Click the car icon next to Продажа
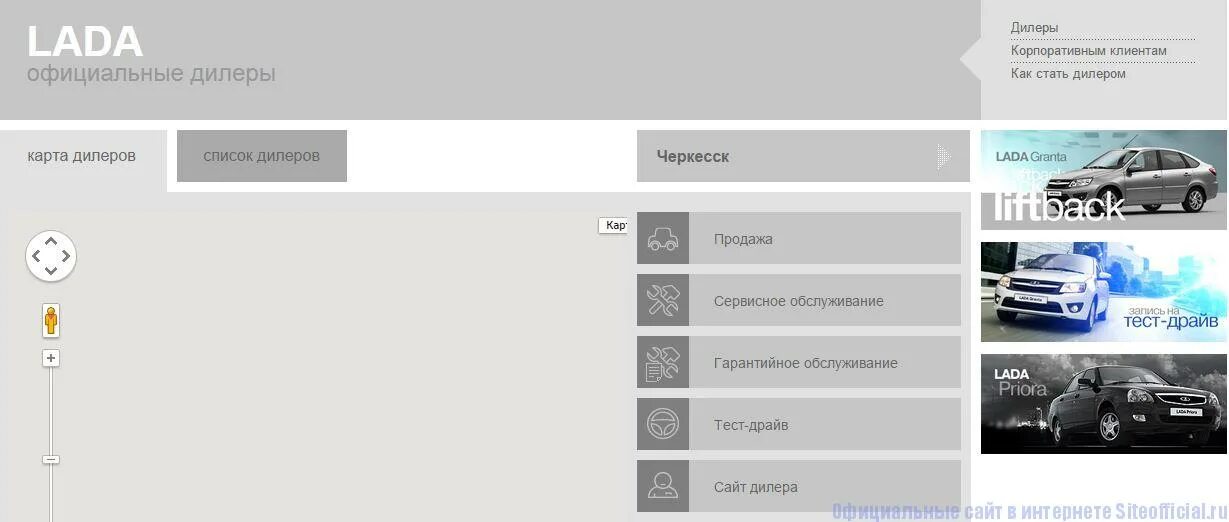 click(663, 238)
